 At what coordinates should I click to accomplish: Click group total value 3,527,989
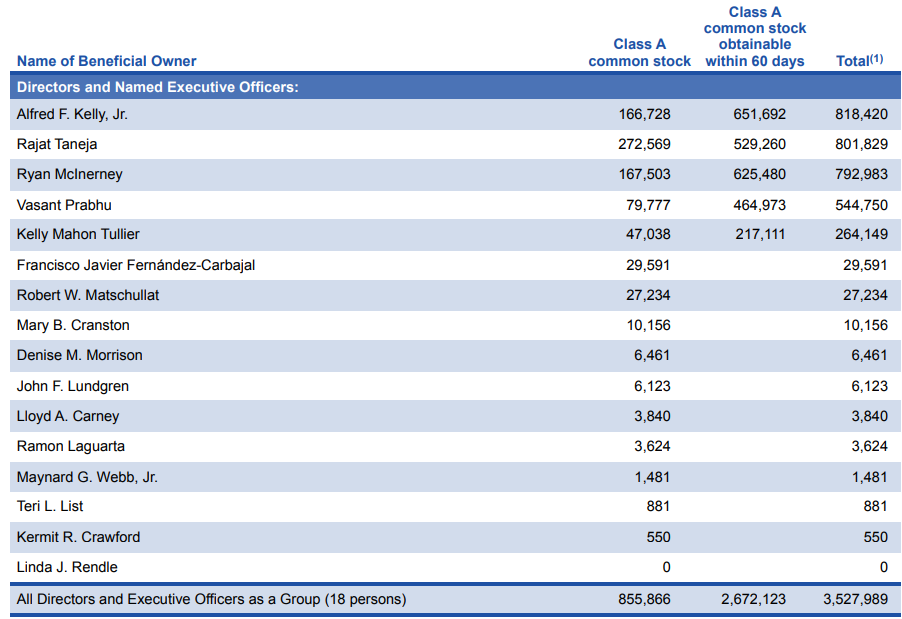click(855, 599)
